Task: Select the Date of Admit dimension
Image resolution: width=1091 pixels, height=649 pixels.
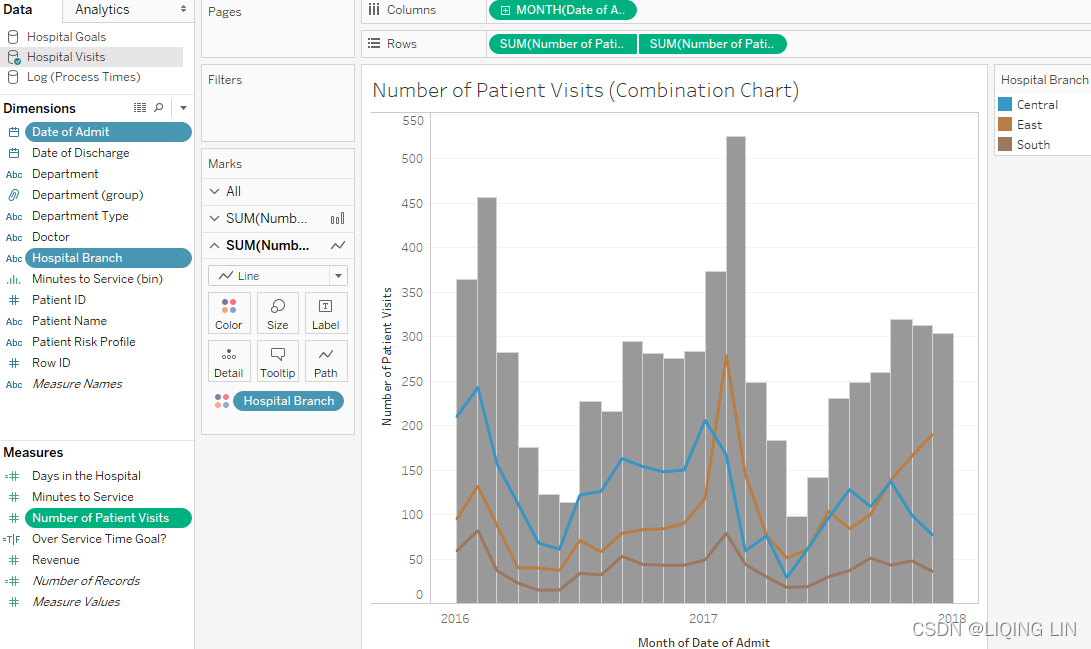Action: (x=108, y=132)
